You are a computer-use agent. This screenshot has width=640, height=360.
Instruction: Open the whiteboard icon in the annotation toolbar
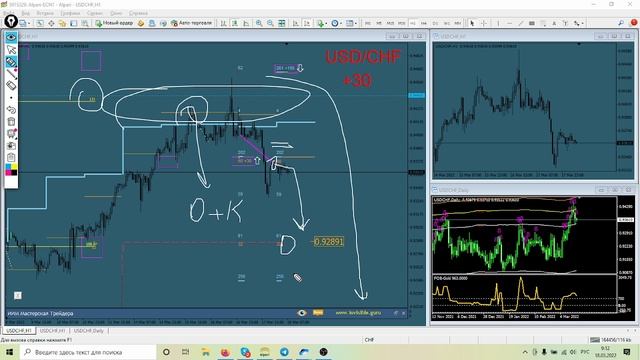click(x=11, y=133)
